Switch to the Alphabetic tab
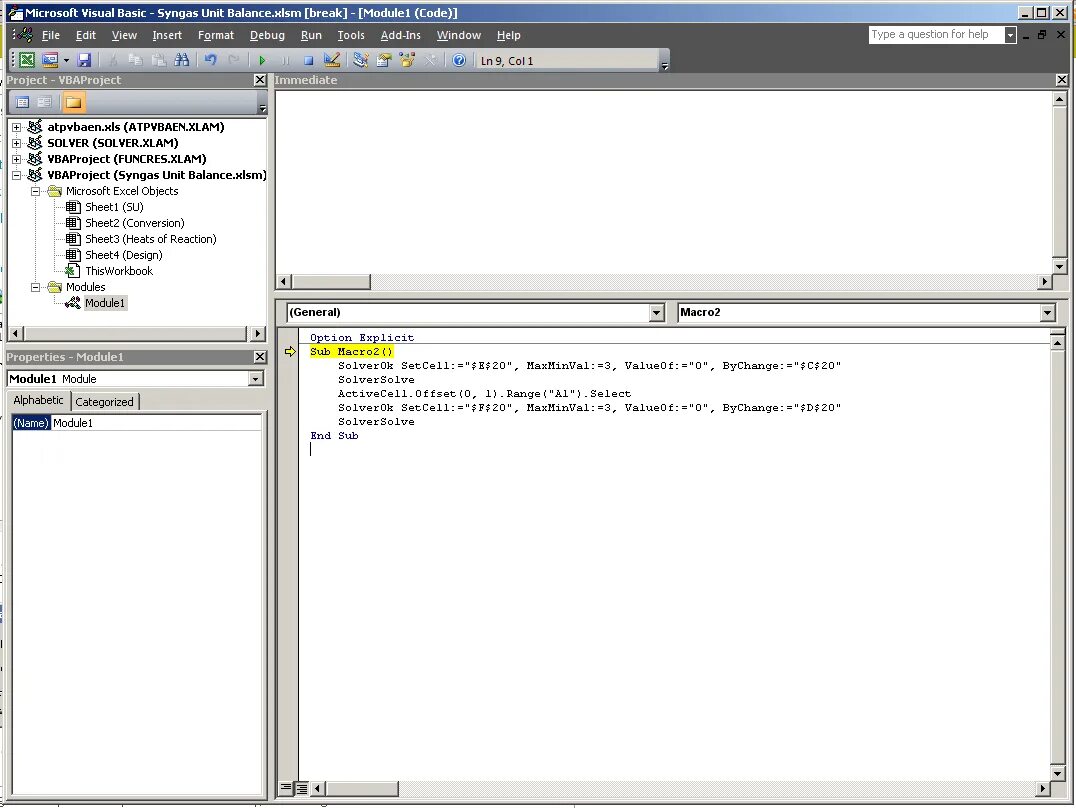1076x808 pixels. [38, 400]
